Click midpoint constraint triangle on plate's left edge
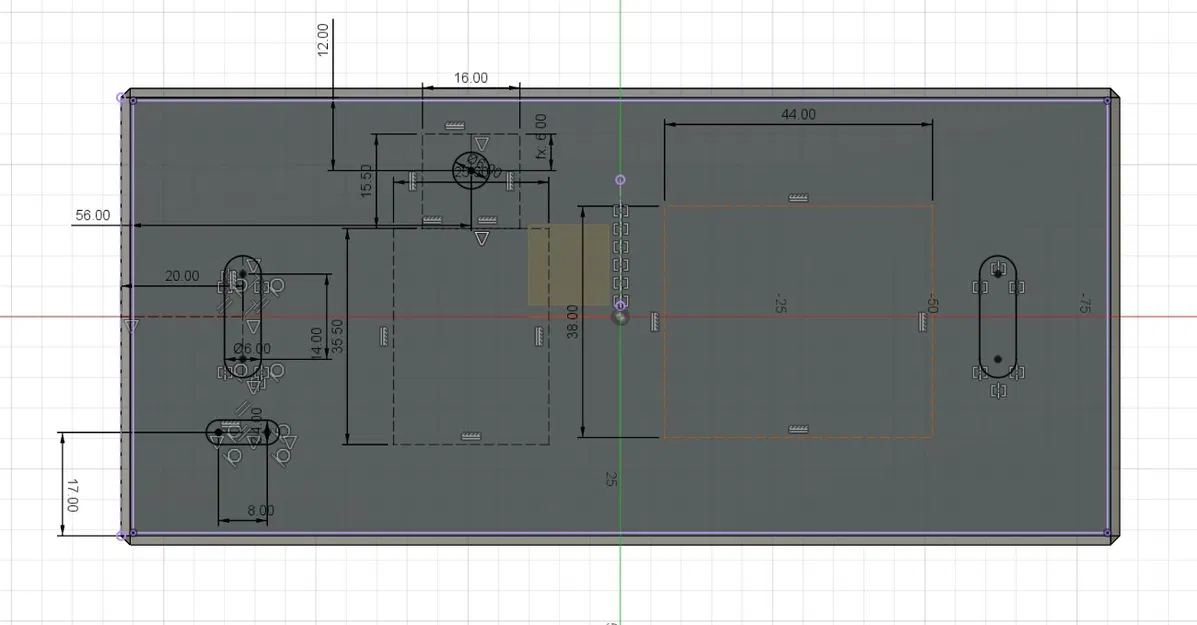The image size is (1197, 625). tap(131, 327)
